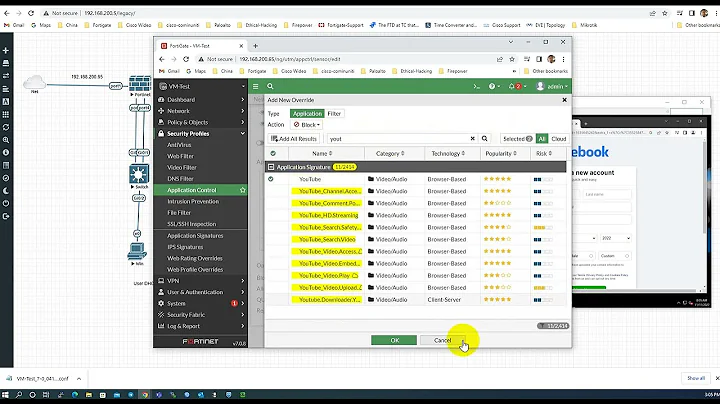Viewport: 720px width, 404px height.
Task: Click the EVE-NG sidebar add object icon
Action: (6, 50)
